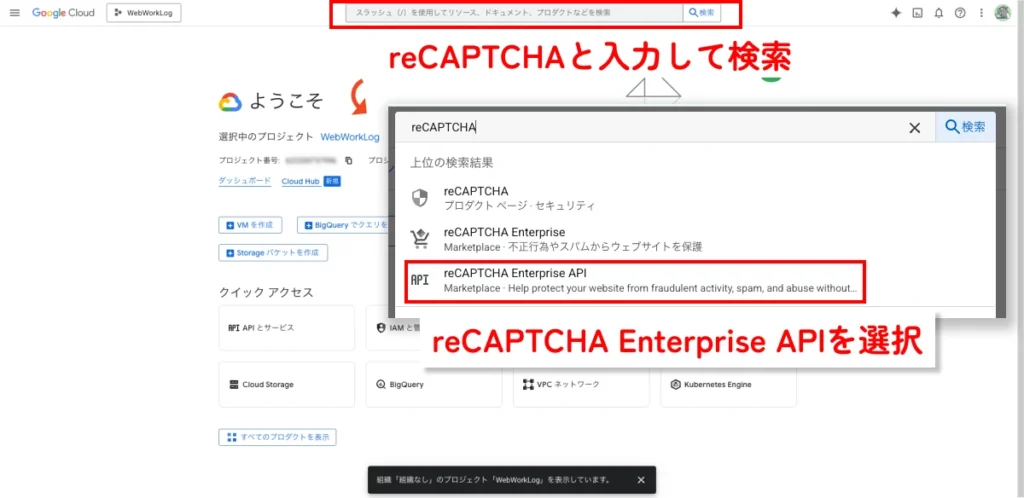Click the top search input field
This screenshot has width=1024, height=498.
click(x=510, y=13)
